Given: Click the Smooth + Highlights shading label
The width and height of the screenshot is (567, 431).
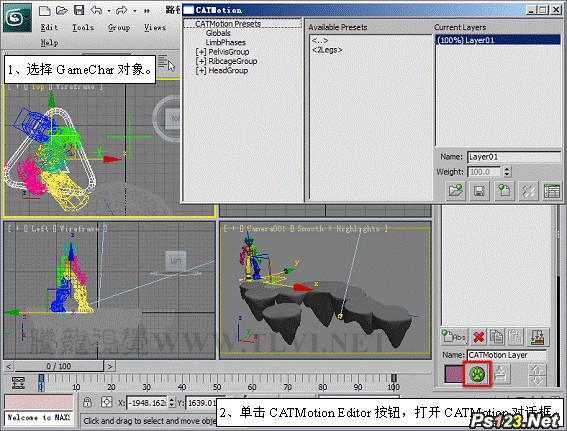Looking at the screenshot, I should tap(338, 229).
